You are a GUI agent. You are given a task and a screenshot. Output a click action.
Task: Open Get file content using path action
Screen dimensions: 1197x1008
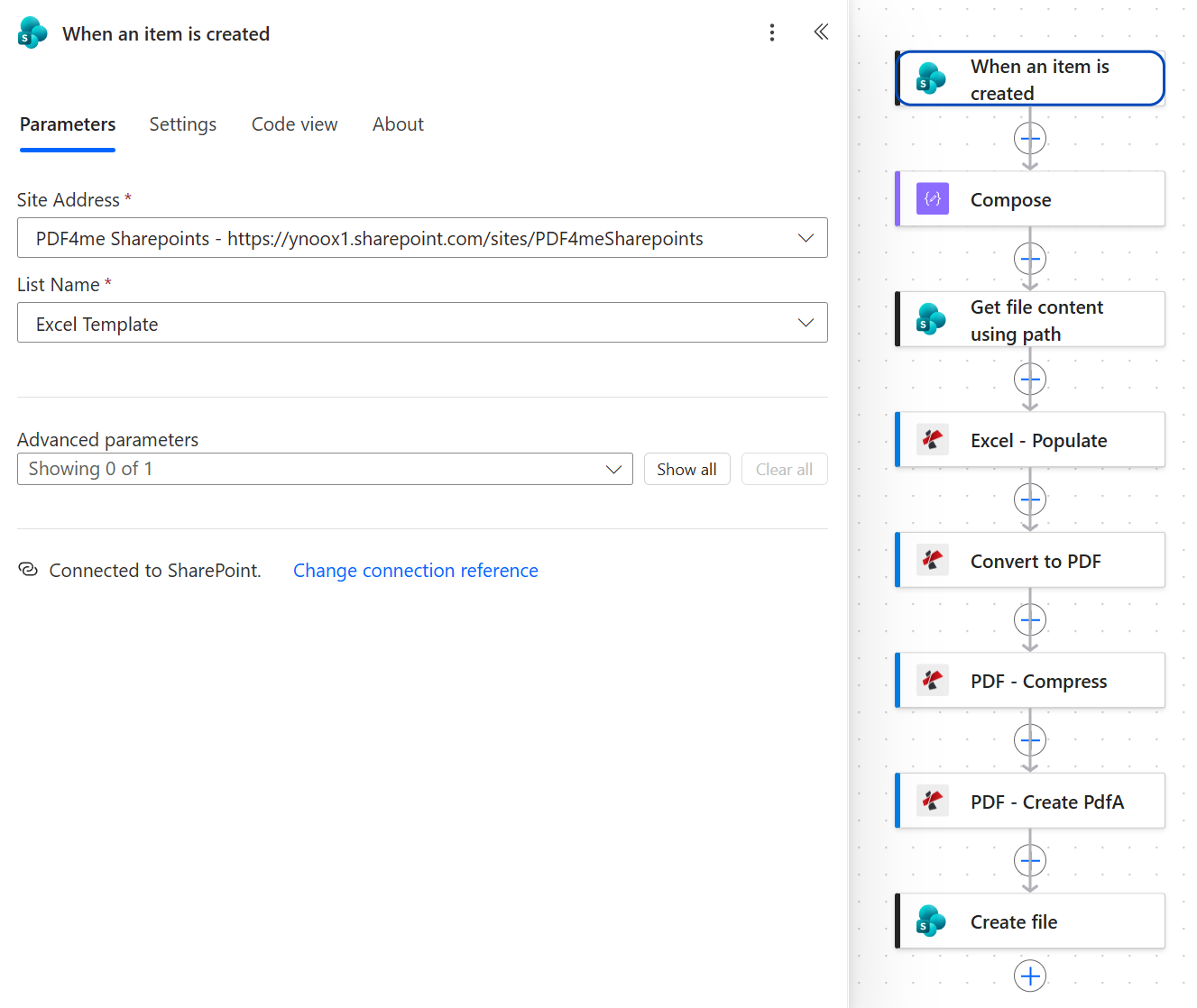1030,319
